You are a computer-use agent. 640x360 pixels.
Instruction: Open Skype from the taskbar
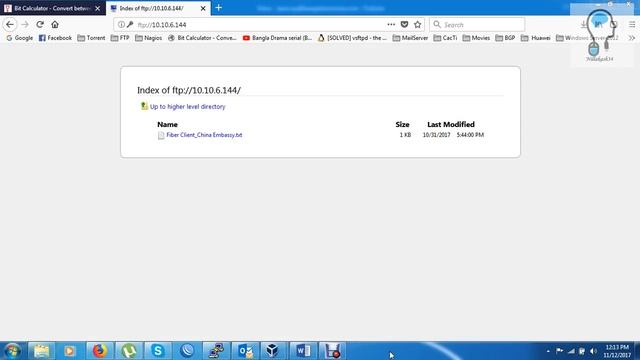pos(158,351)
